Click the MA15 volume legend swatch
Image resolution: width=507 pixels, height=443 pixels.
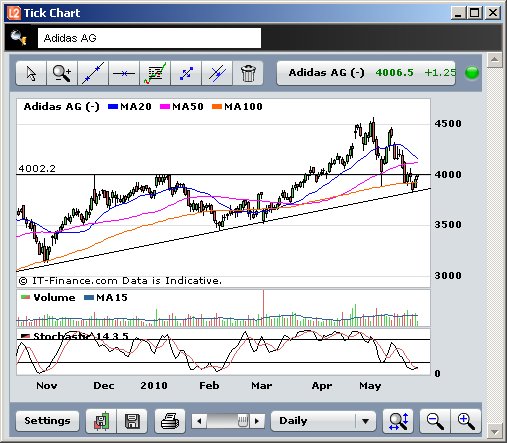[89, 297]
